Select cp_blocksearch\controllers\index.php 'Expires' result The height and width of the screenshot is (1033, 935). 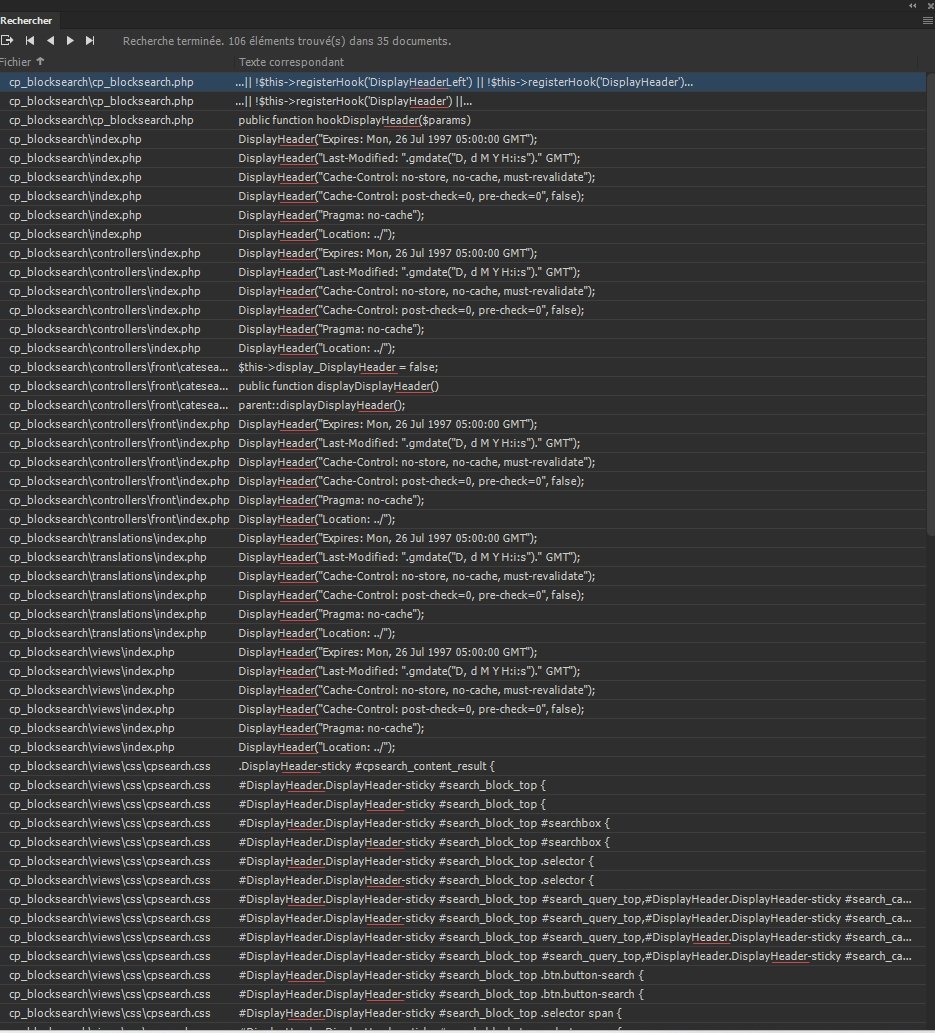463,254
